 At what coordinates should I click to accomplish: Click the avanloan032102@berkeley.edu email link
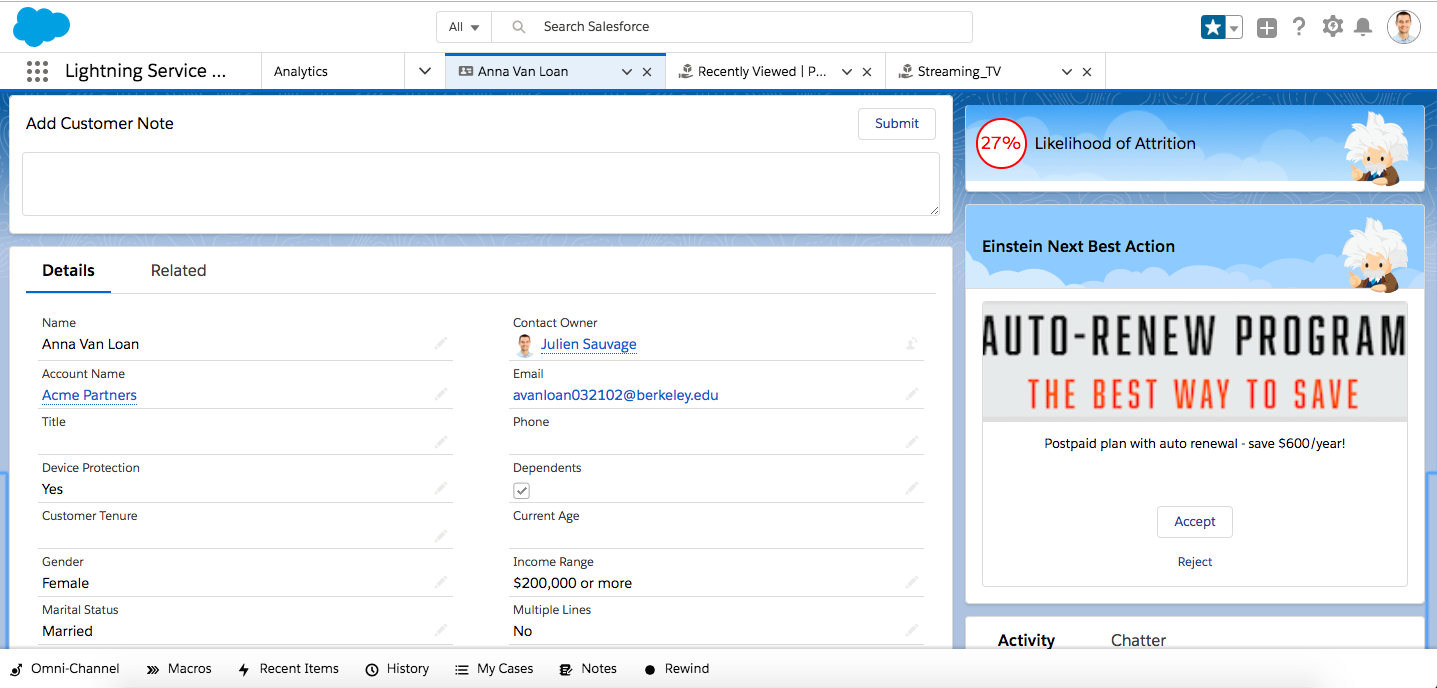tap(616, 395)
